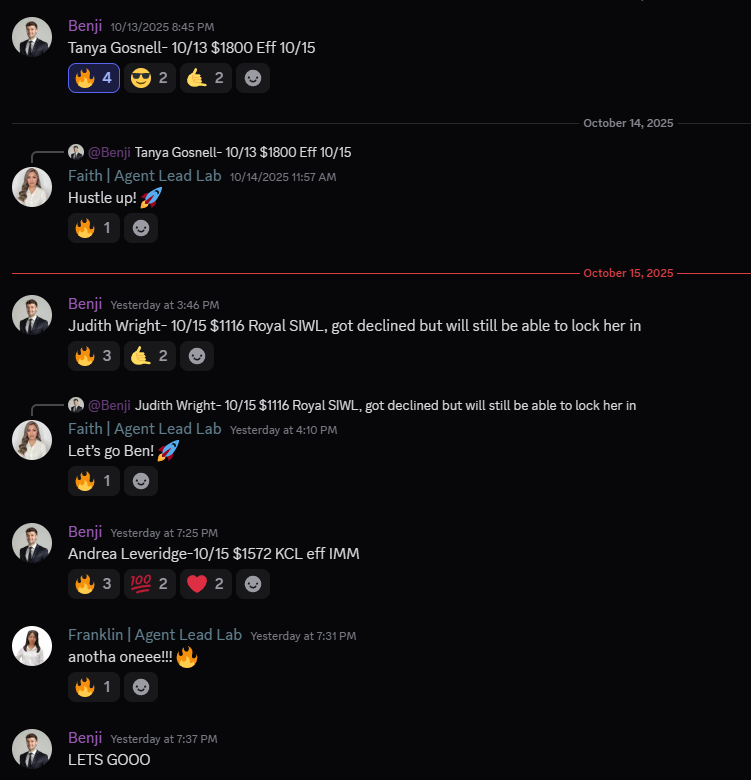Open Benji's avatar on Tanya Gosnell post
Viewport: 751px width, 780px height.
click(32, 37)
